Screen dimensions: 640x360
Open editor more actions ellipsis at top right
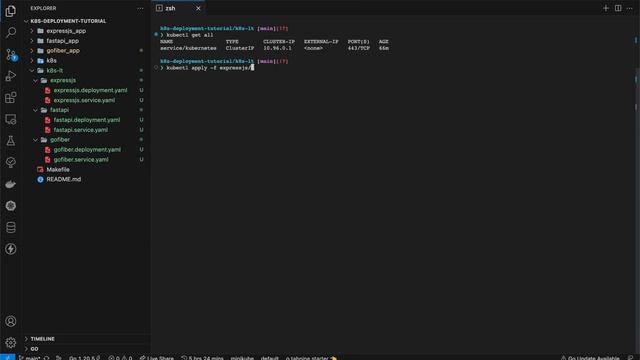[x=629, y=8]
